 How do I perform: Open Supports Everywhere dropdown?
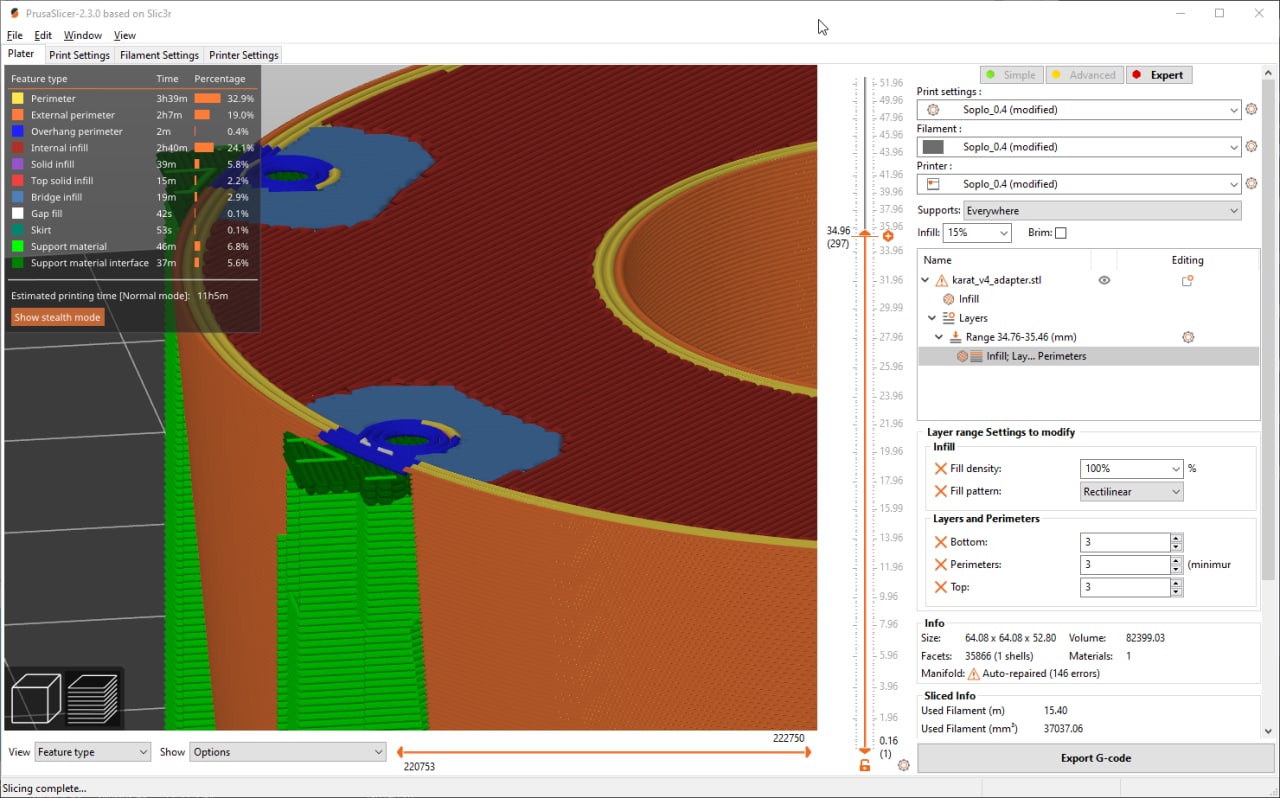click(1102, 211)
